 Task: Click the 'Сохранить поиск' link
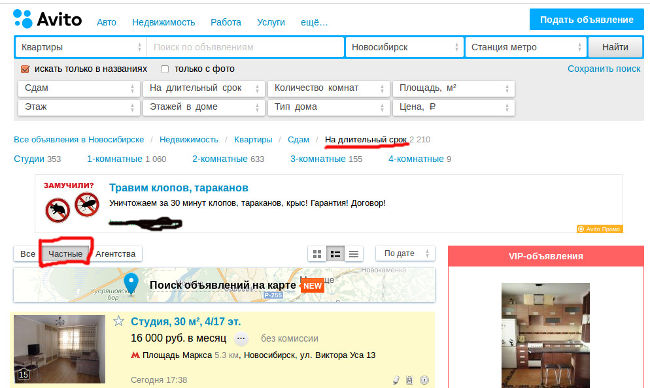click(604, 69)
